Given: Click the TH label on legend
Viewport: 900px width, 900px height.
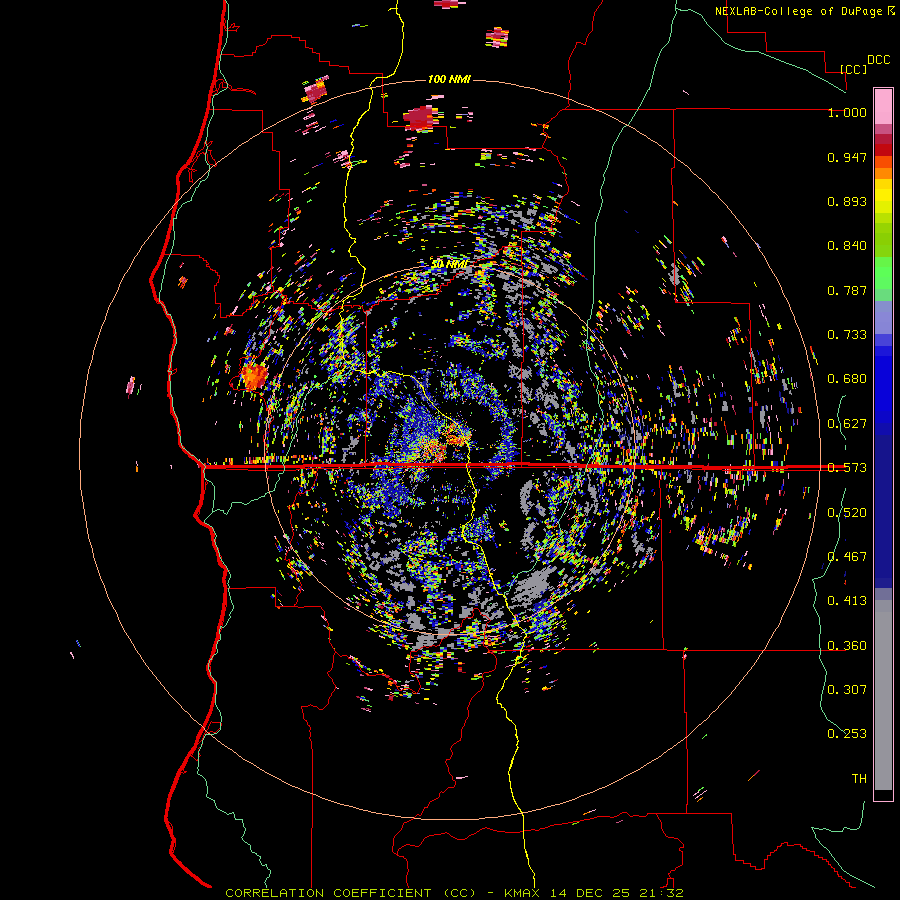Looking at the screenshot, I should (859, 779).
